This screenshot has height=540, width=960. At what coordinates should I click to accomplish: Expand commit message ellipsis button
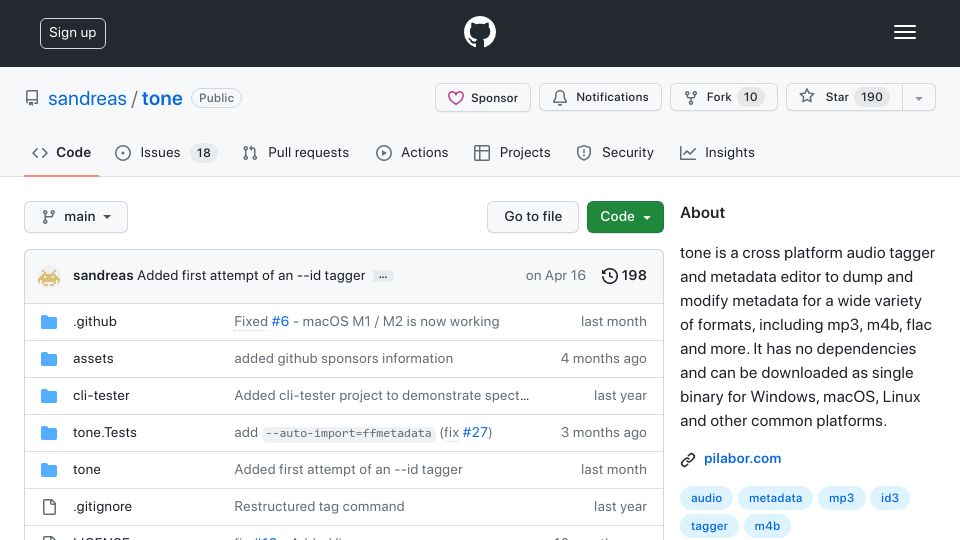tap(383, 276)
